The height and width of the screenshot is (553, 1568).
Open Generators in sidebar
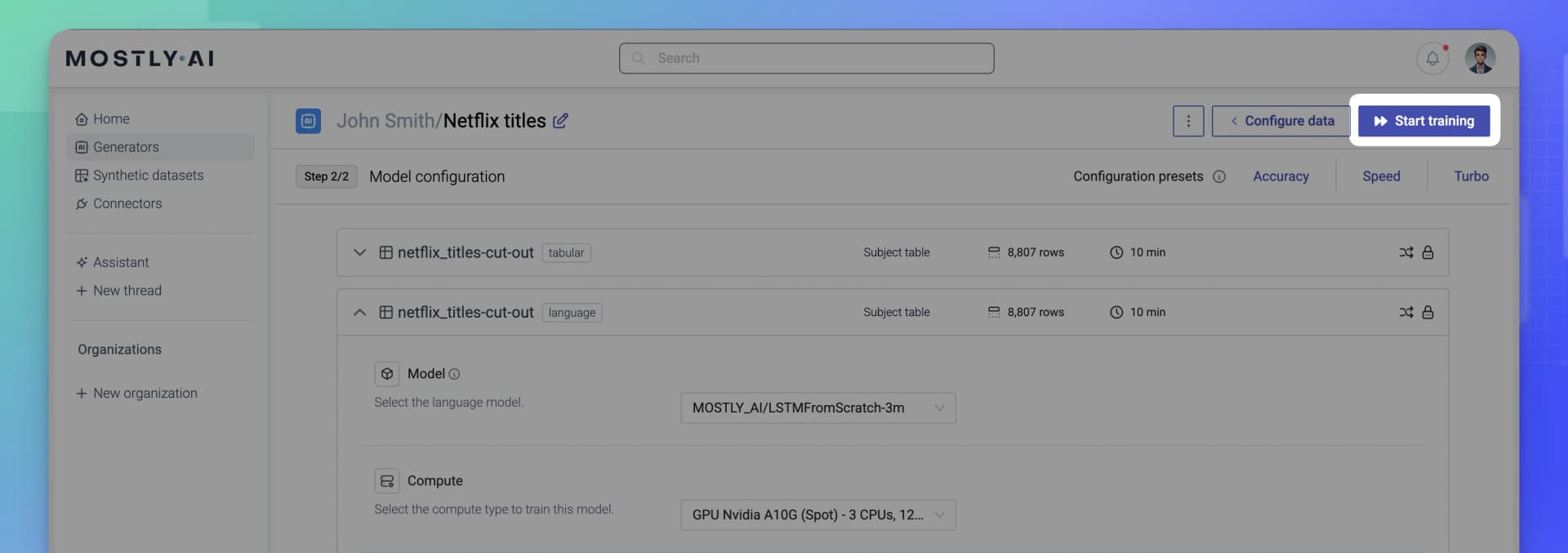[x=160, y=147]
